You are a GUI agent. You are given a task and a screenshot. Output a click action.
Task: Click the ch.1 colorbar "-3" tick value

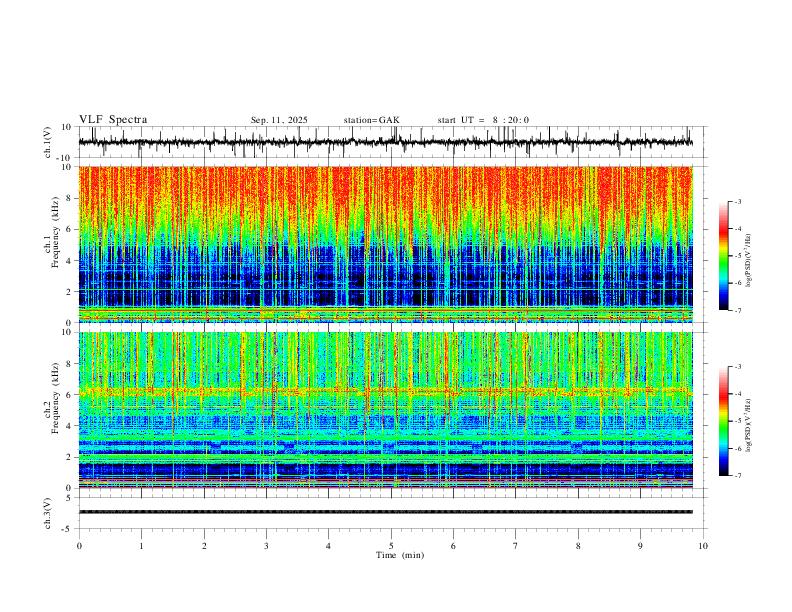tap(738, 202)
